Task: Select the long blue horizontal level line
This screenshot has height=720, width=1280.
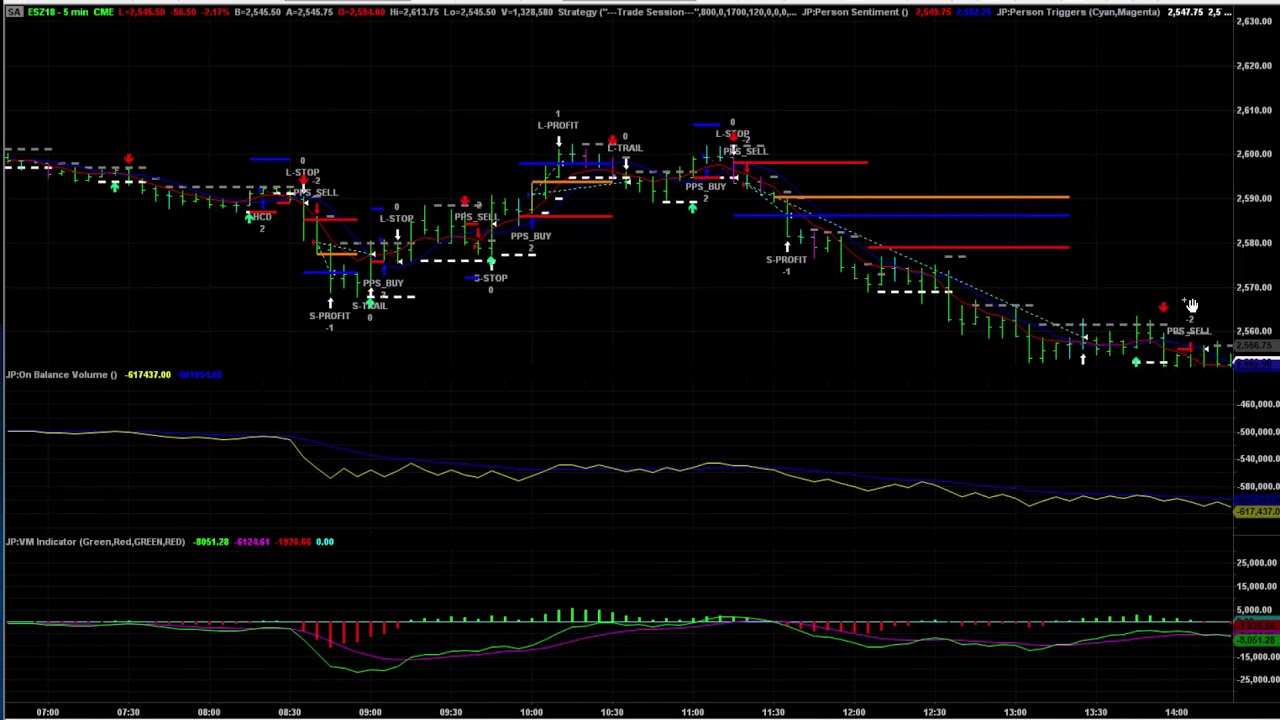Action: [901, 215]
